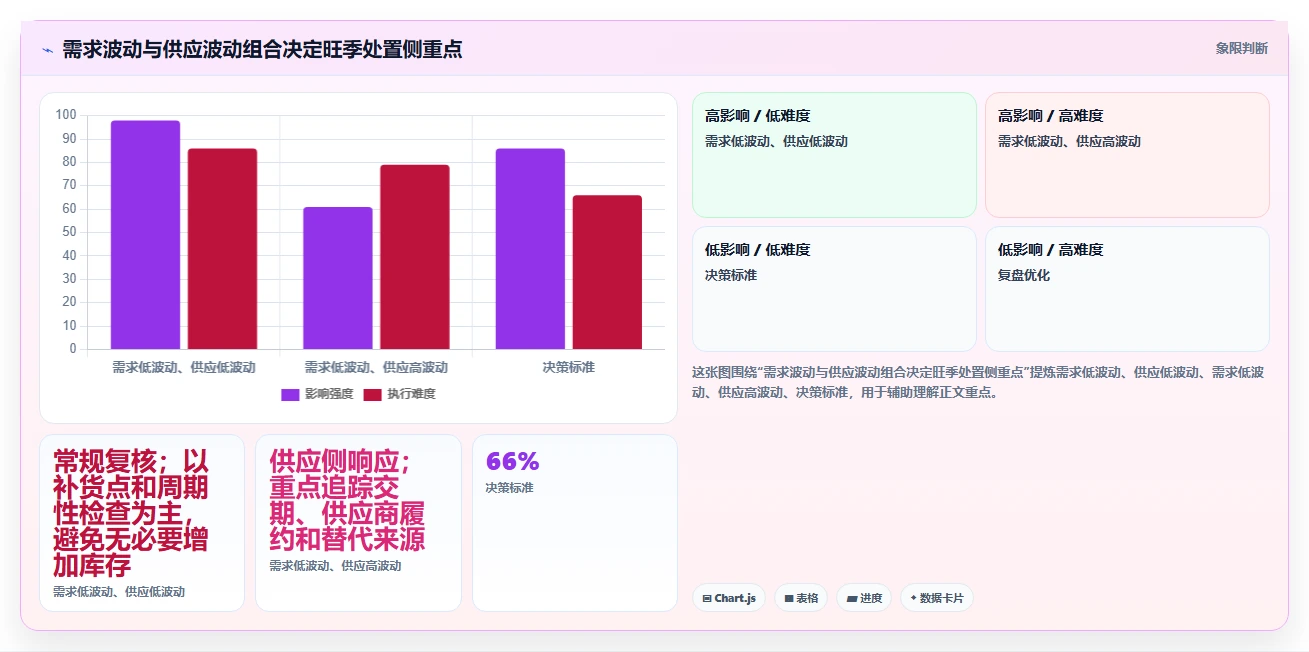Click 决策标准 caption under 66%
The height and width of the screenshot is (652, 1309).
510,488
